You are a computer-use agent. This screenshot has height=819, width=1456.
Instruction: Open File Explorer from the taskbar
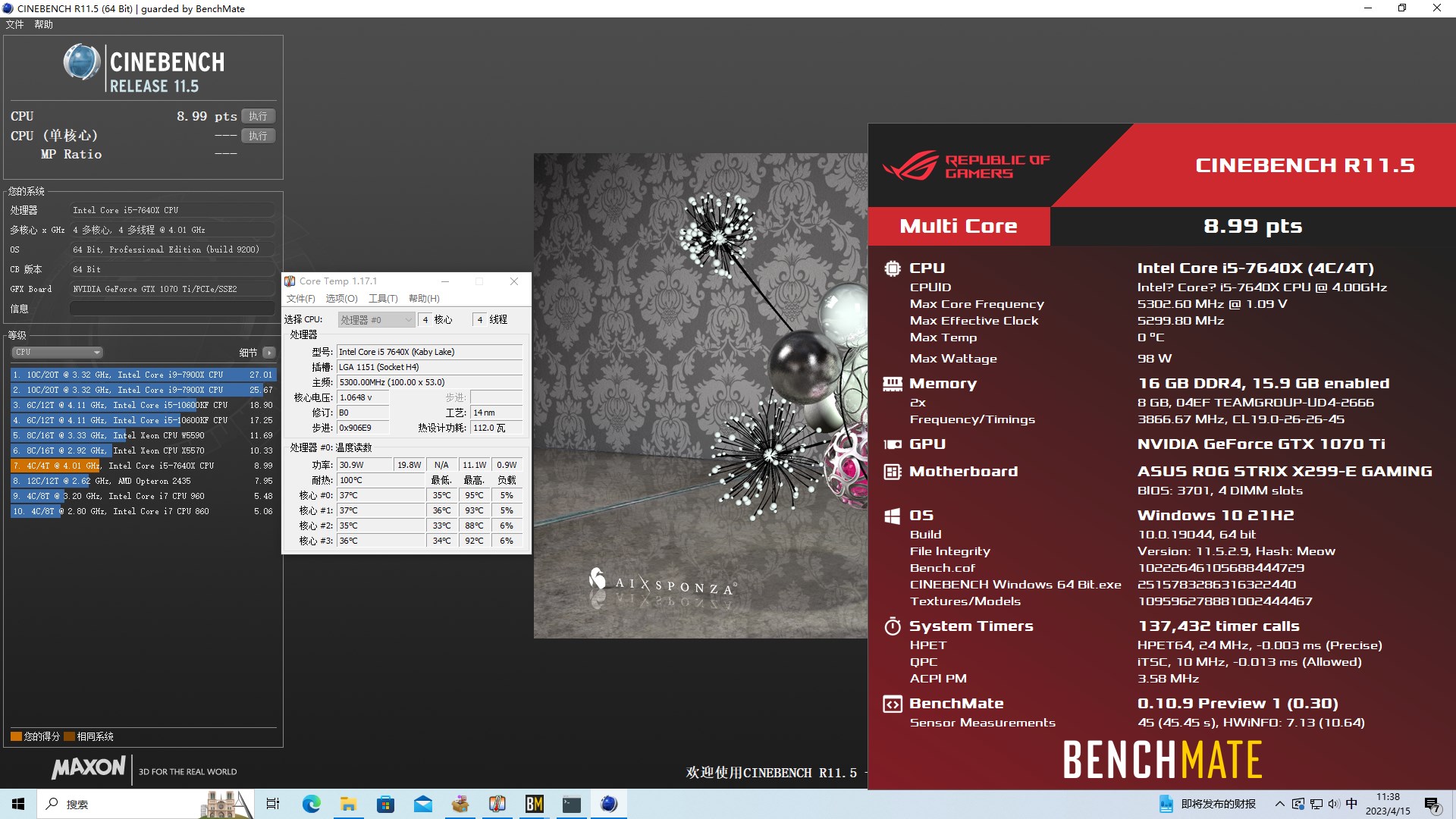tap(348, 804)
